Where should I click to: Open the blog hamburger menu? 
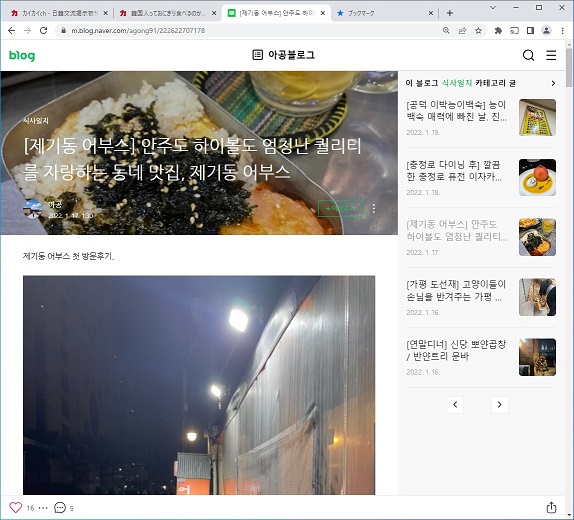click(551, 55)
